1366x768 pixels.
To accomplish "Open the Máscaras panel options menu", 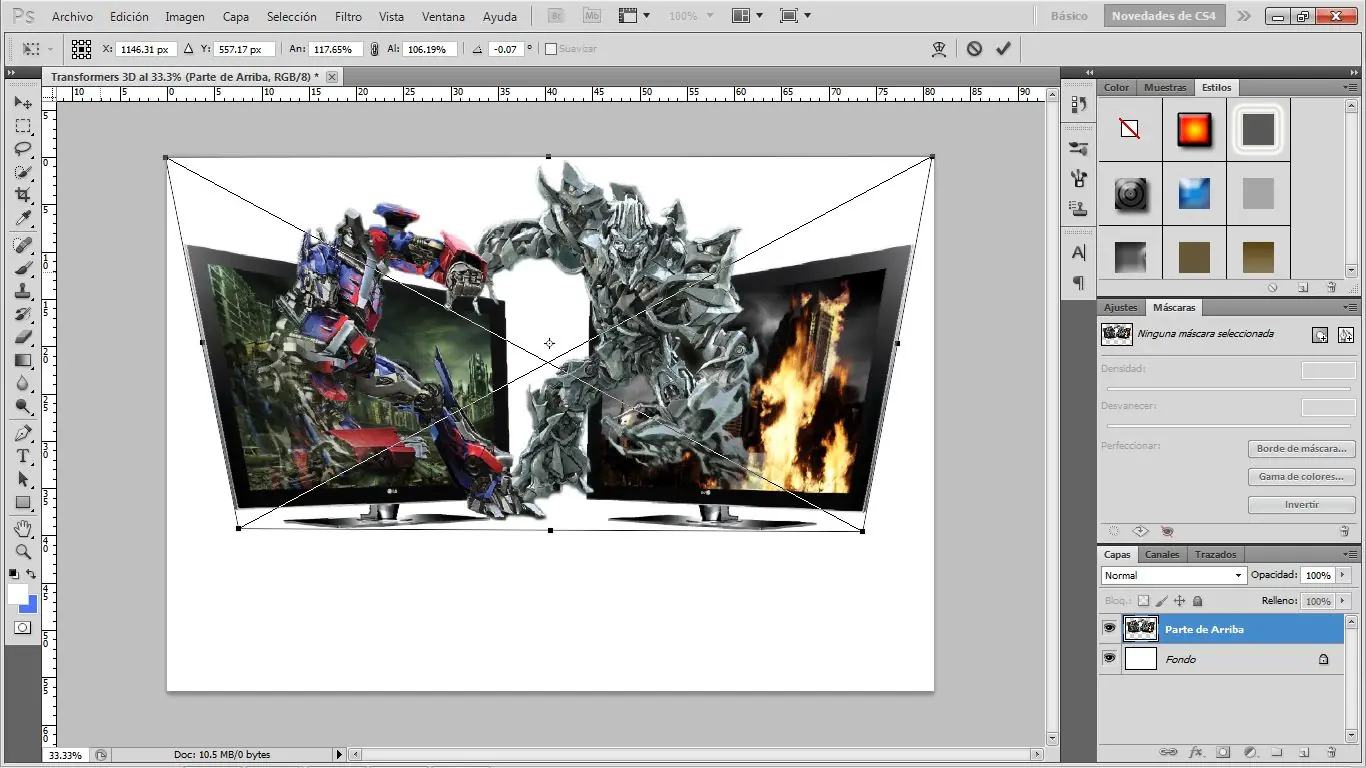I will pos(1350,307).
